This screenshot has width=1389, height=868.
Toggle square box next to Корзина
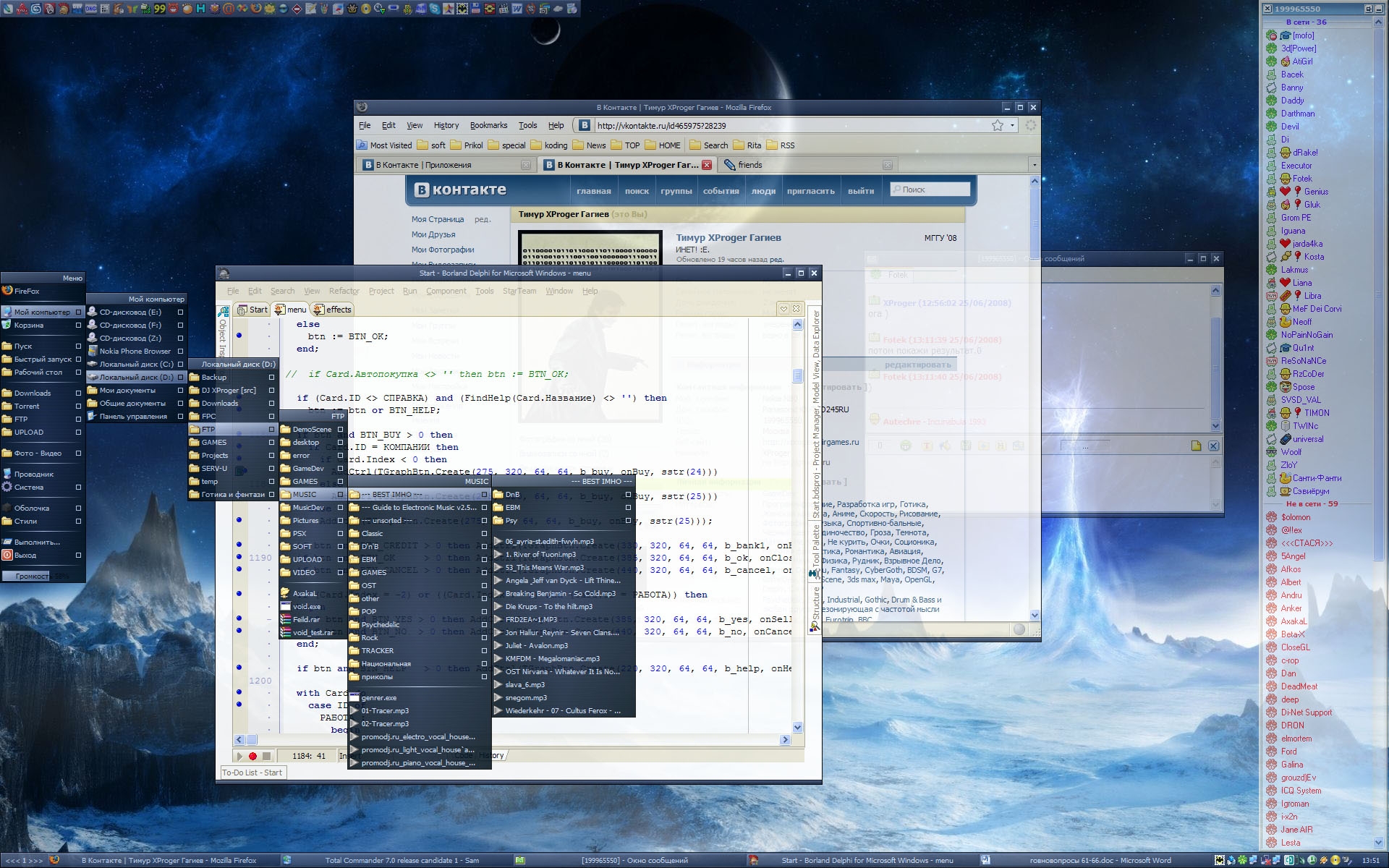coord(78,325)
